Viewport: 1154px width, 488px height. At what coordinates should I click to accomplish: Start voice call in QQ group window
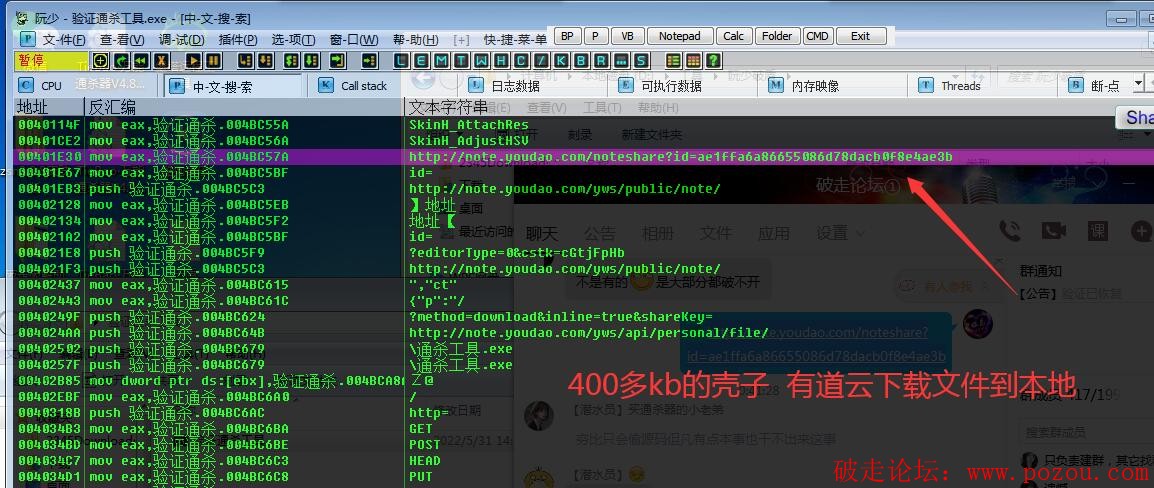pos(1010,231)
